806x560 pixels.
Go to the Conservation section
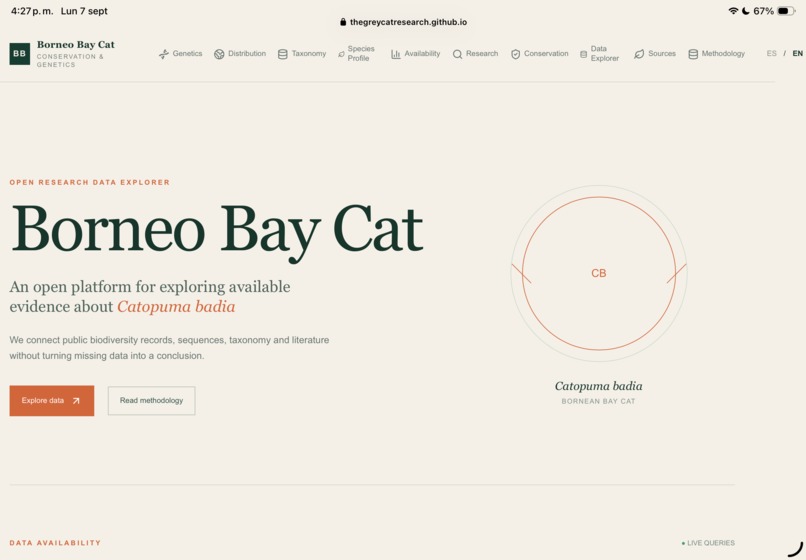pyautogui.click(x=540, y=53)
